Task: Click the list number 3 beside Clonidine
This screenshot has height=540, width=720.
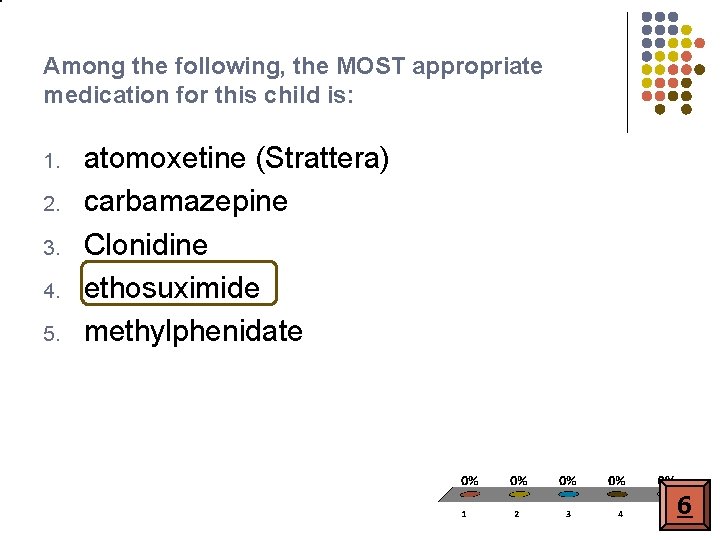Action: pos(52,248)
